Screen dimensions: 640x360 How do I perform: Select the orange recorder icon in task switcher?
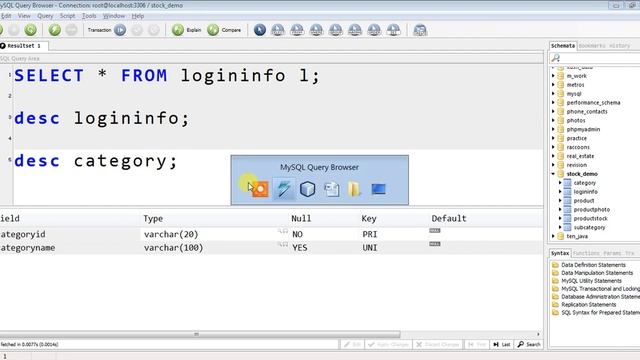(260, 189)
